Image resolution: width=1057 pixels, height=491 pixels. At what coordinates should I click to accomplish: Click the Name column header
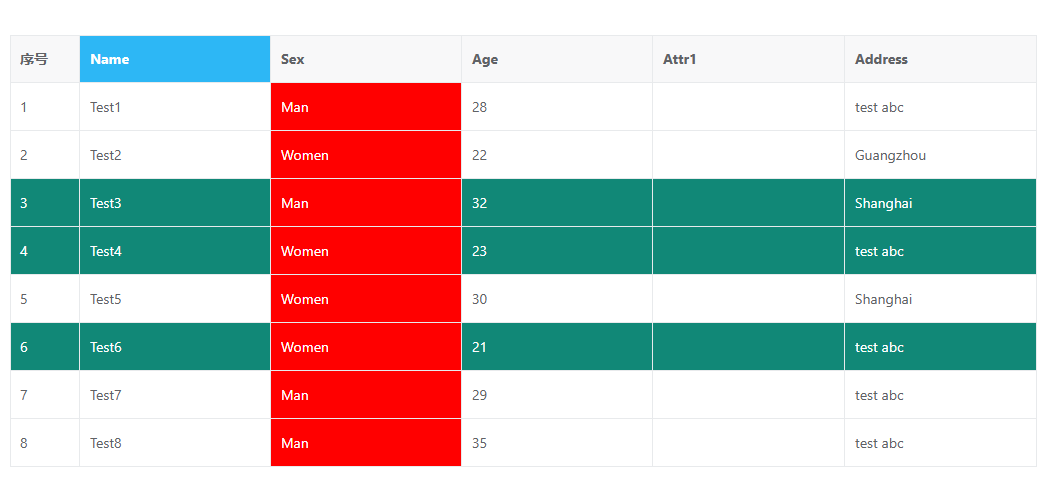point(174,59)
